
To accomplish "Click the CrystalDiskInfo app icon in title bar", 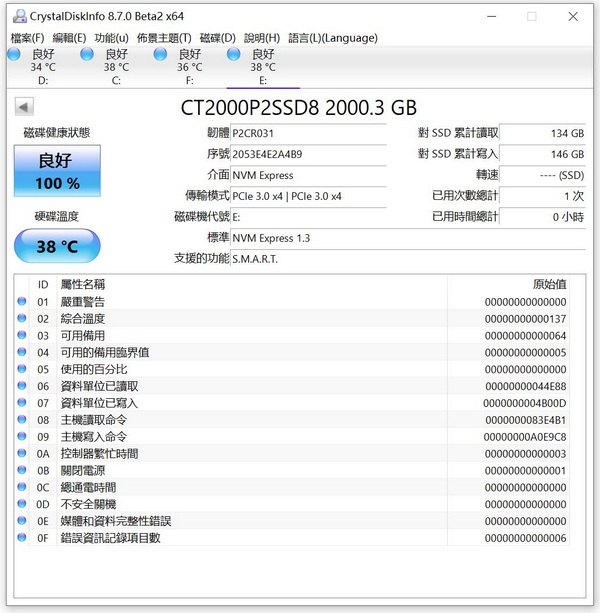I will pos(20,16).
